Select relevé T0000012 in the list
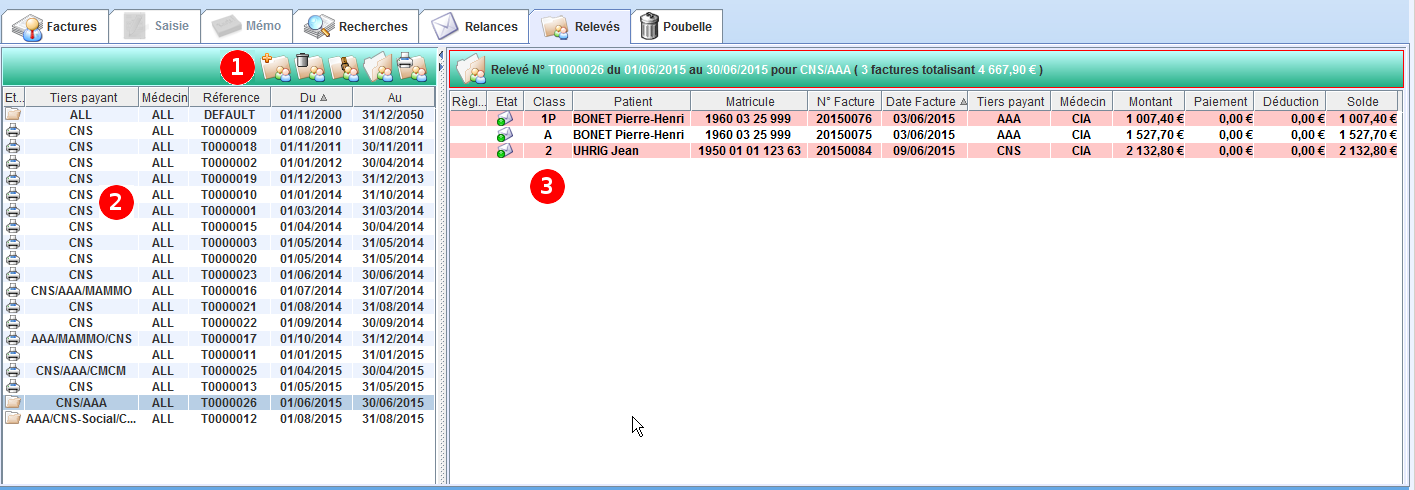 pos(230,419)
